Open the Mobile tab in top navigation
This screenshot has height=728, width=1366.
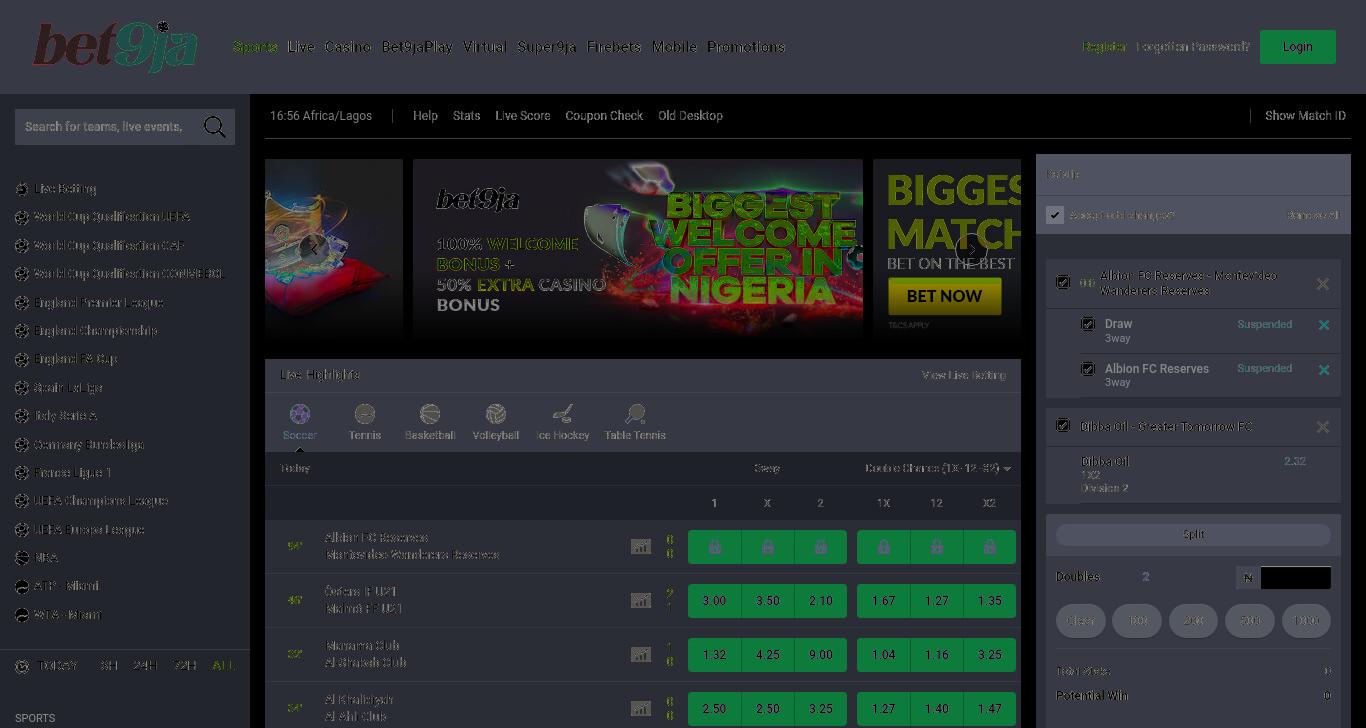(674, 47)
